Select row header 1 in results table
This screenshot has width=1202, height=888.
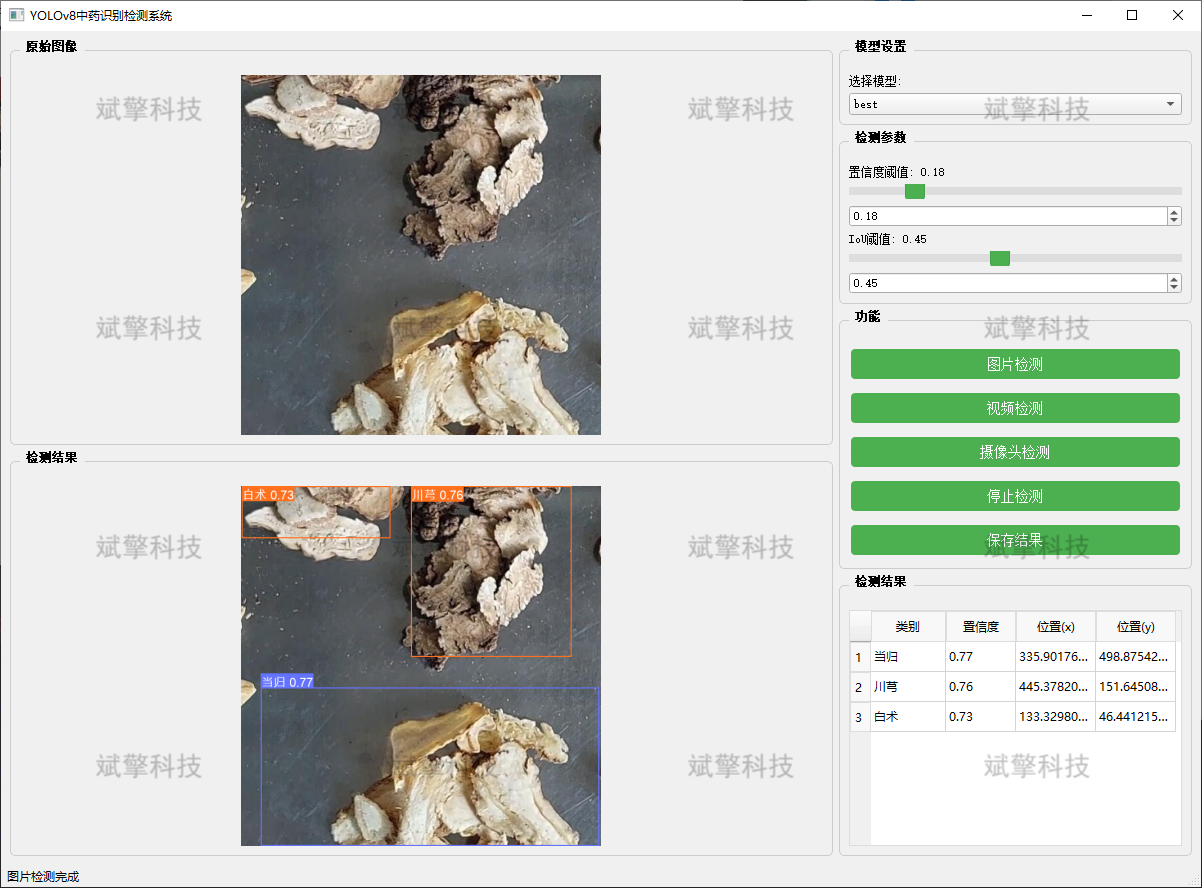pos(860,657)
